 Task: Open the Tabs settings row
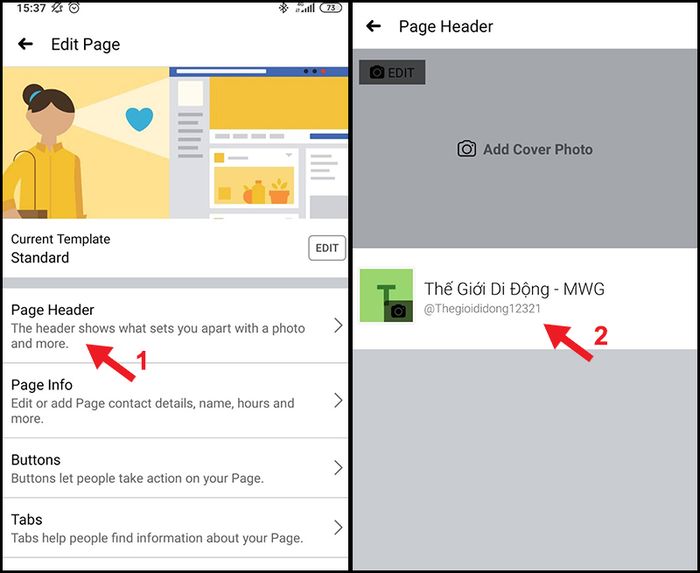point(175,528)
